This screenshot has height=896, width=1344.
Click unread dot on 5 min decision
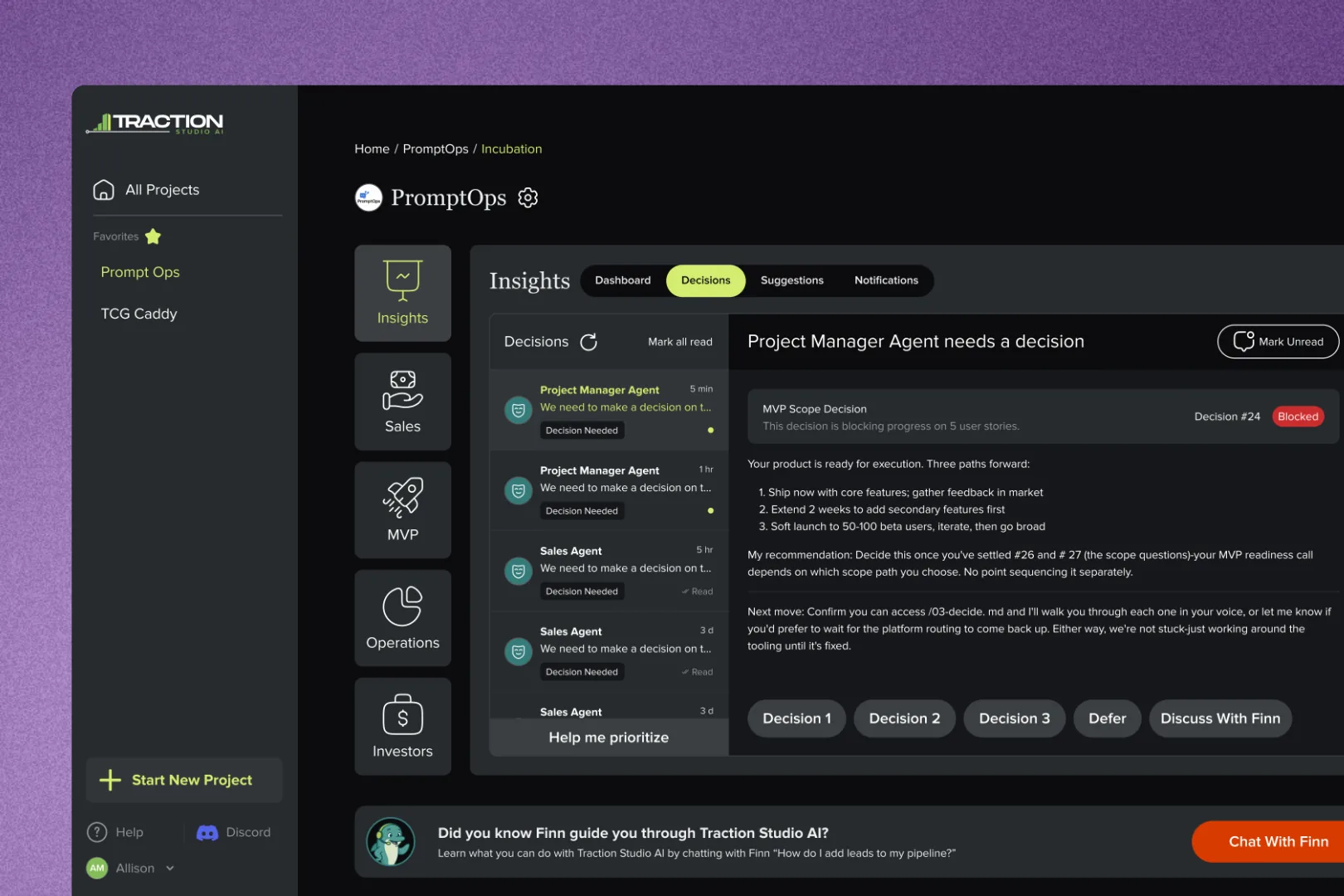(710, 431)
